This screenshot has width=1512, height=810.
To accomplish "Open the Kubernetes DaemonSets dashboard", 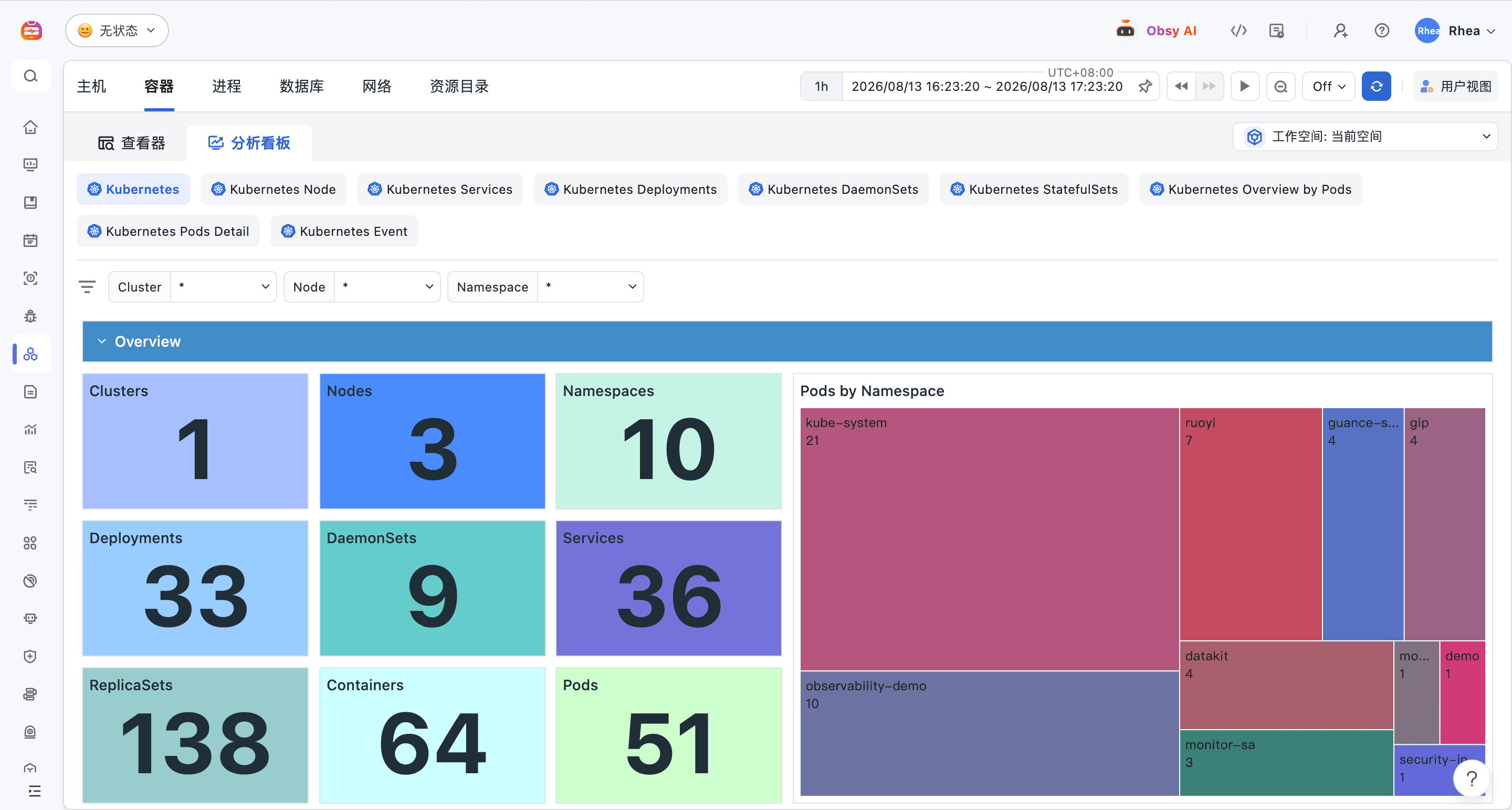I will (x=834, y=189).
